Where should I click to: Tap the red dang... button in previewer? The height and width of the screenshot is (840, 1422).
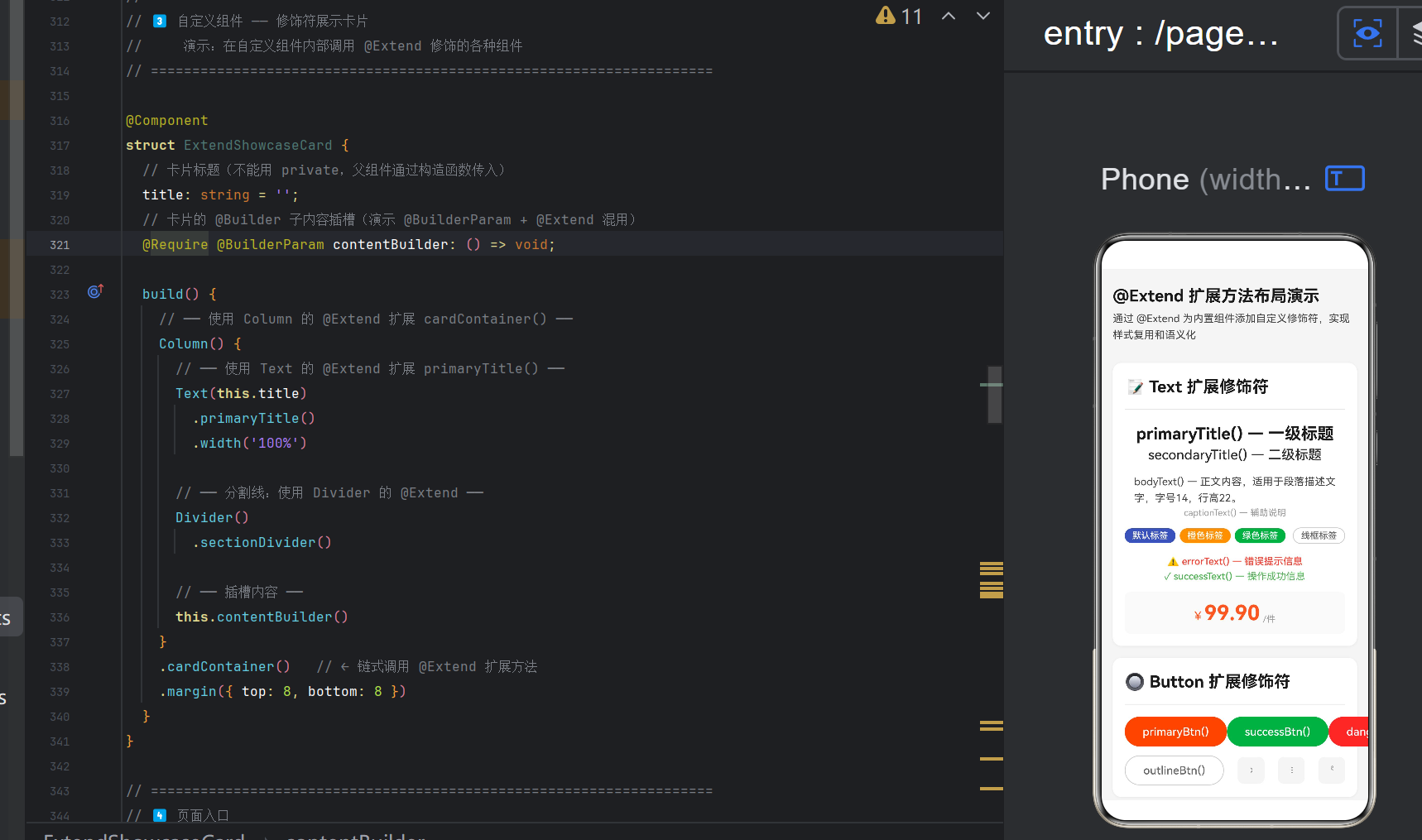click(1349, 732)
